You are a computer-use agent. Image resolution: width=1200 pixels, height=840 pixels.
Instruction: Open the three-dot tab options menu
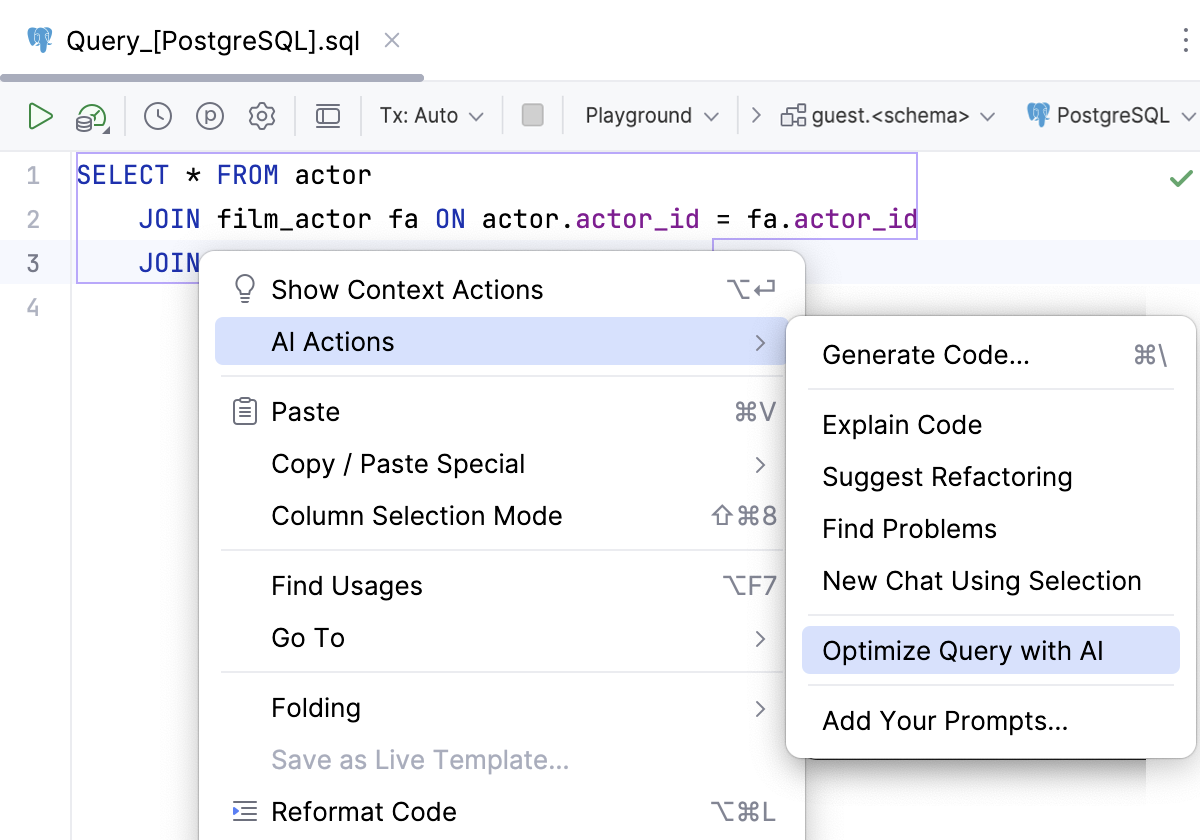point(1186,40)
